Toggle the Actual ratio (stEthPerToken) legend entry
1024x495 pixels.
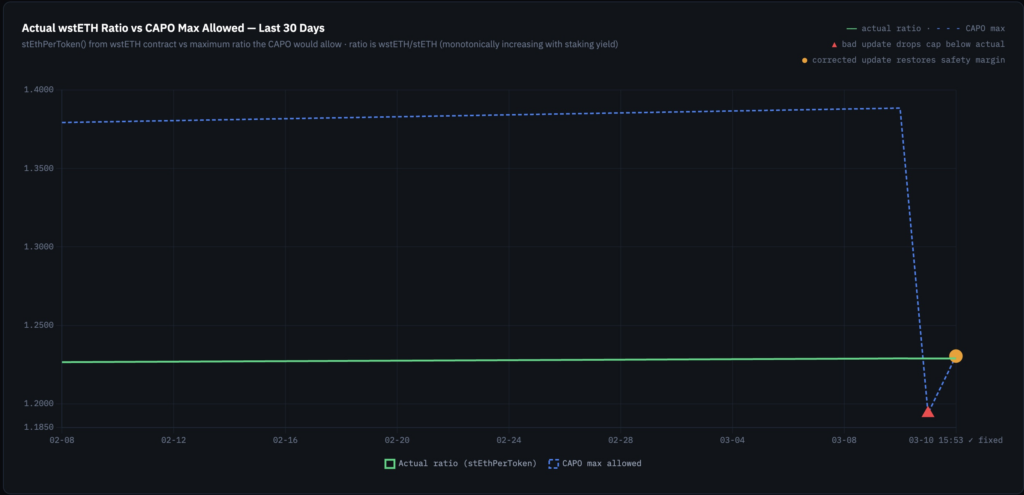coord(460,464)
